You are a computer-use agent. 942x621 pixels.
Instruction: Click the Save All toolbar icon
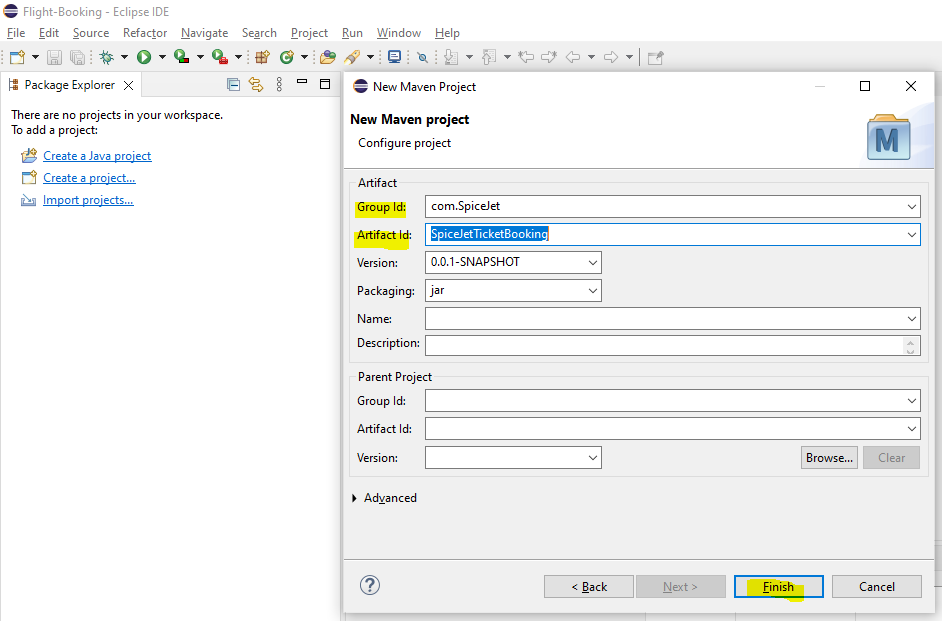click(x=77, y=57)
